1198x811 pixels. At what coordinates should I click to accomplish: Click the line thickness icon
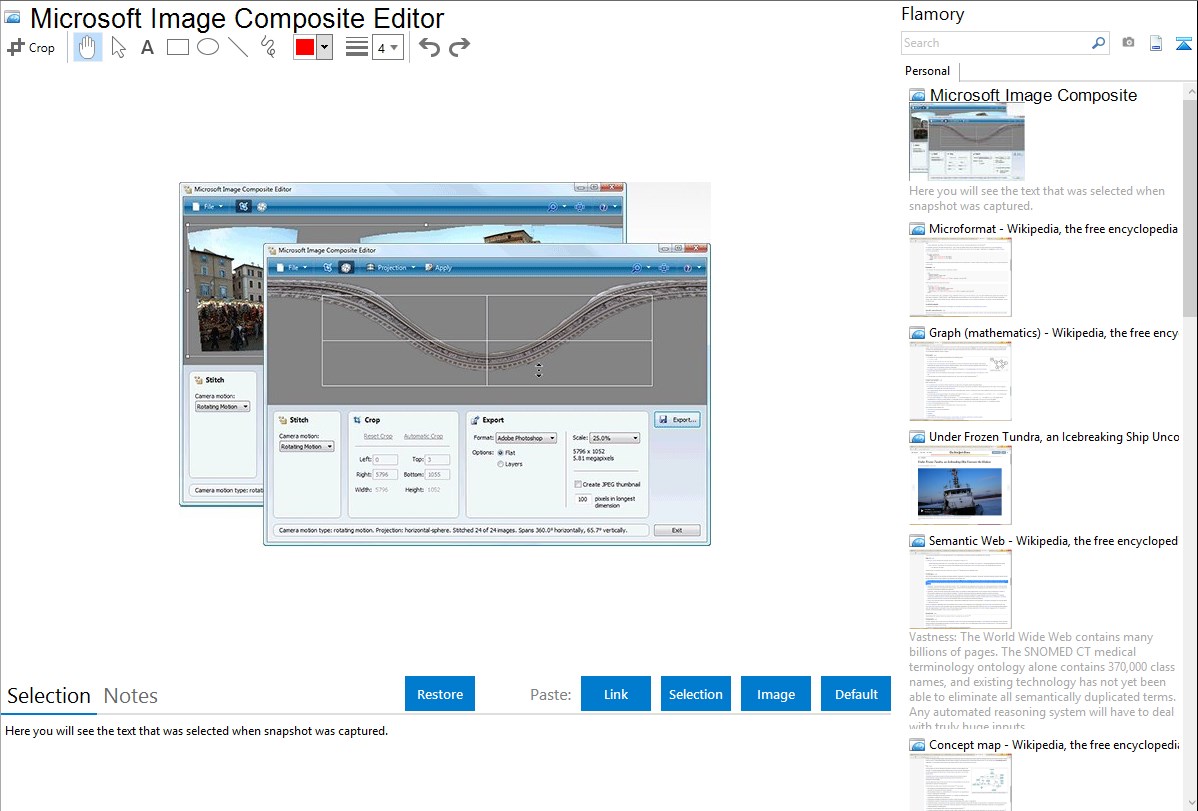[356, 47]
